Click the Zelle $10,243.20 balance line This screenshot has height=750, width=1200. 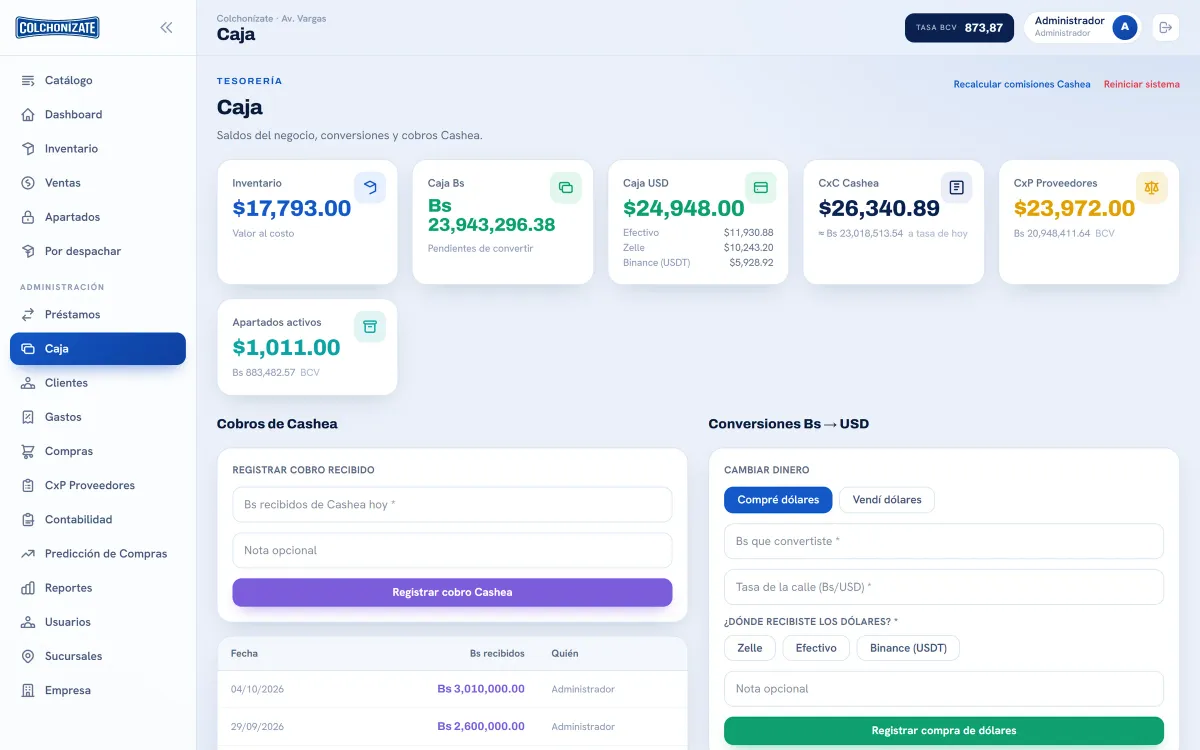pyautogui.click(x=698, y=248)
